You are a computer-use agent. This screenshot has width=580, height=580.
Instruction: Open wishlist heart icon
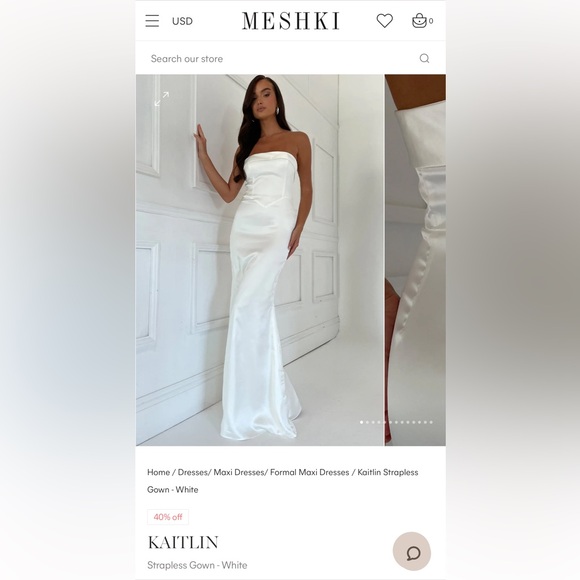coord(385,21)
